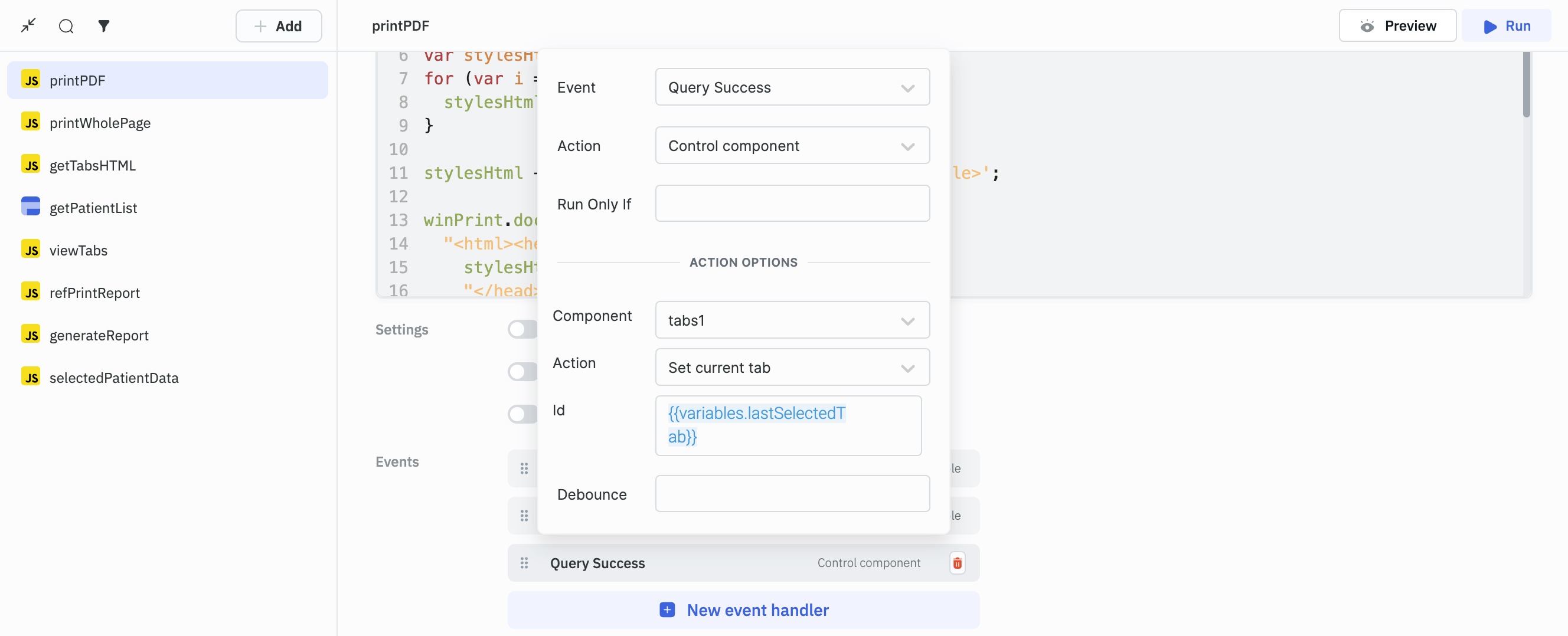Expand the Component dropdown showing tabs1
The image size is (1568, 636).
coord(792,320)
